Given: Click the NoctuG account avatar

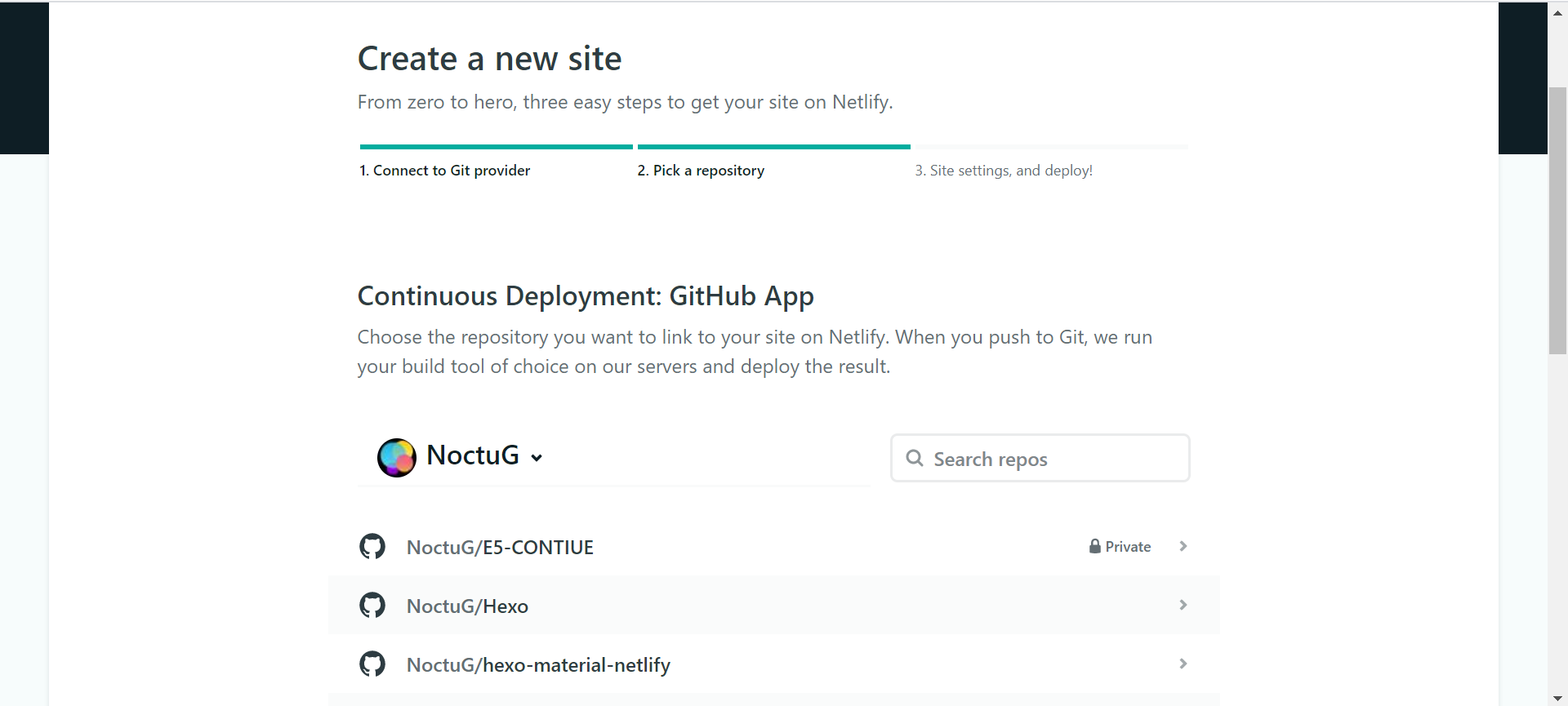Looking at the screenshot, I should click(x=396, y=457).
